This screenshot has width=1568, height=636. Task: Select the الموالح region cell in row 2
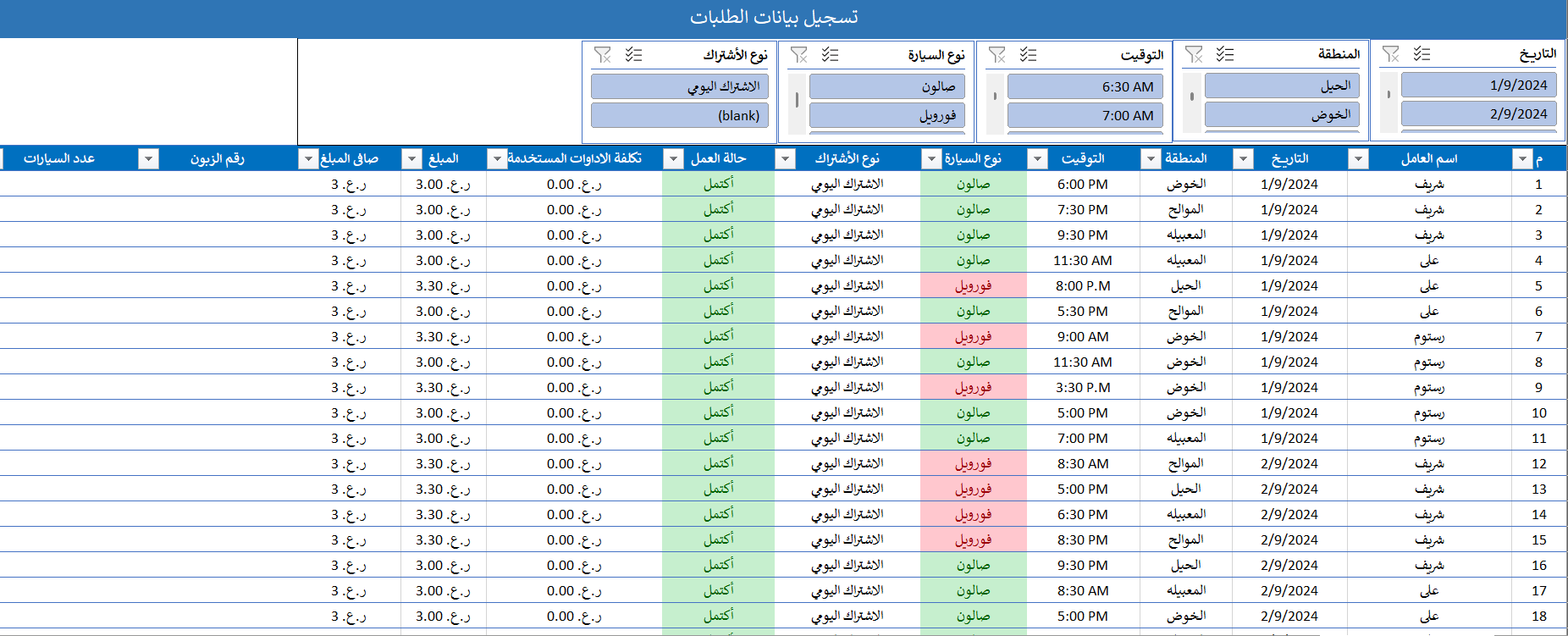(1186, 210)
